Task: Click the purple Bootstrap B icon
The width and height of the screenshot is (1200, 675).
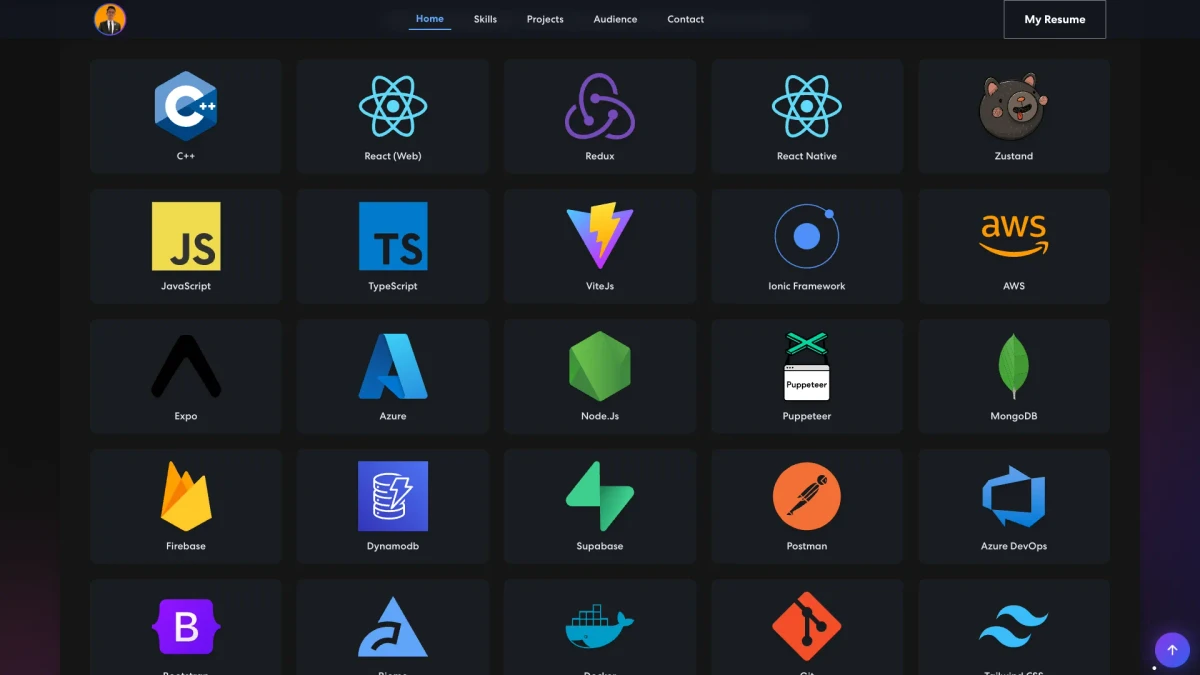Action: click(x=186, y=626)
